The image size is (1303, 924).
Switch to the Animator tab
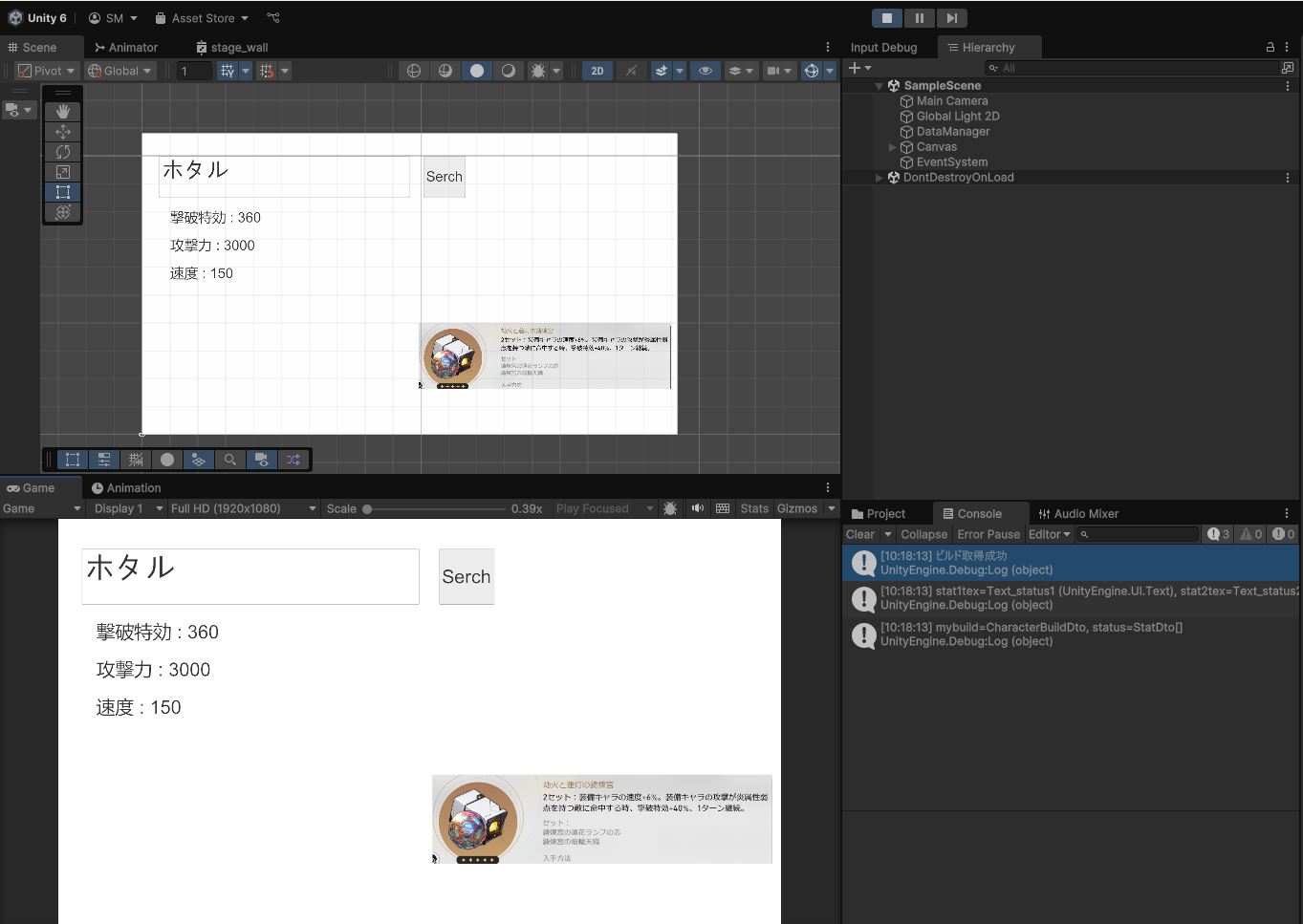pyautogui.click(x=126, y=47)
